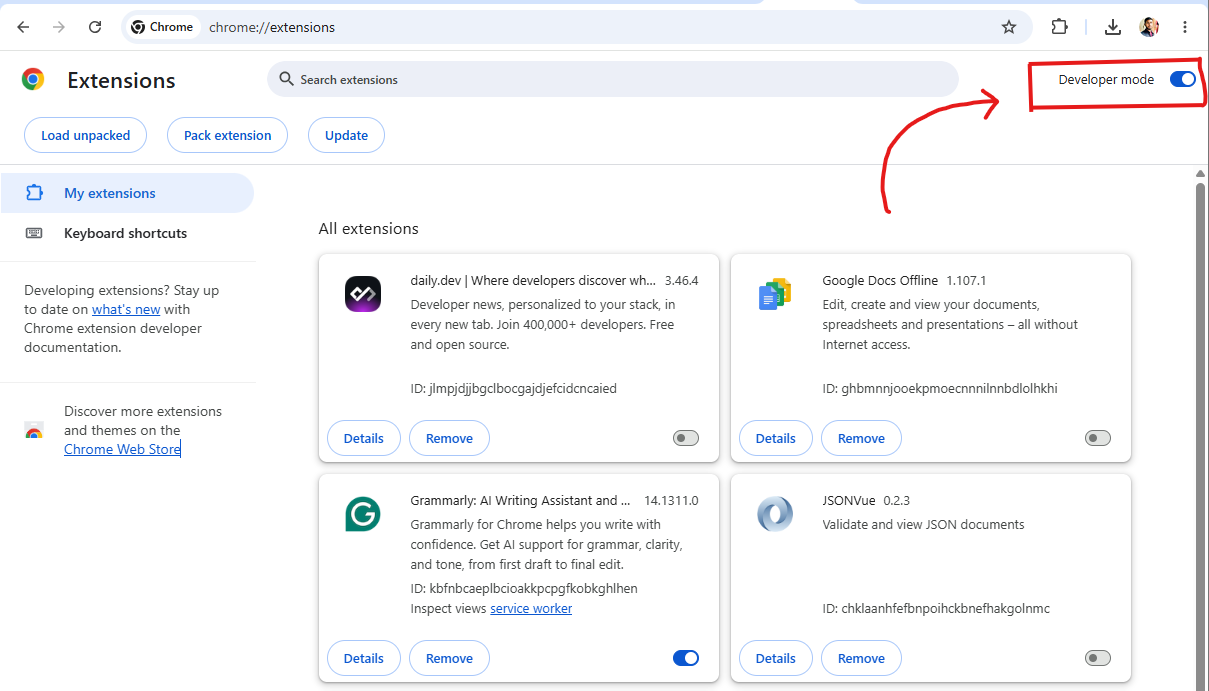The image size is (1209, 691).
Task: Click the All extensions heading
Action: [x=369, y=229]
